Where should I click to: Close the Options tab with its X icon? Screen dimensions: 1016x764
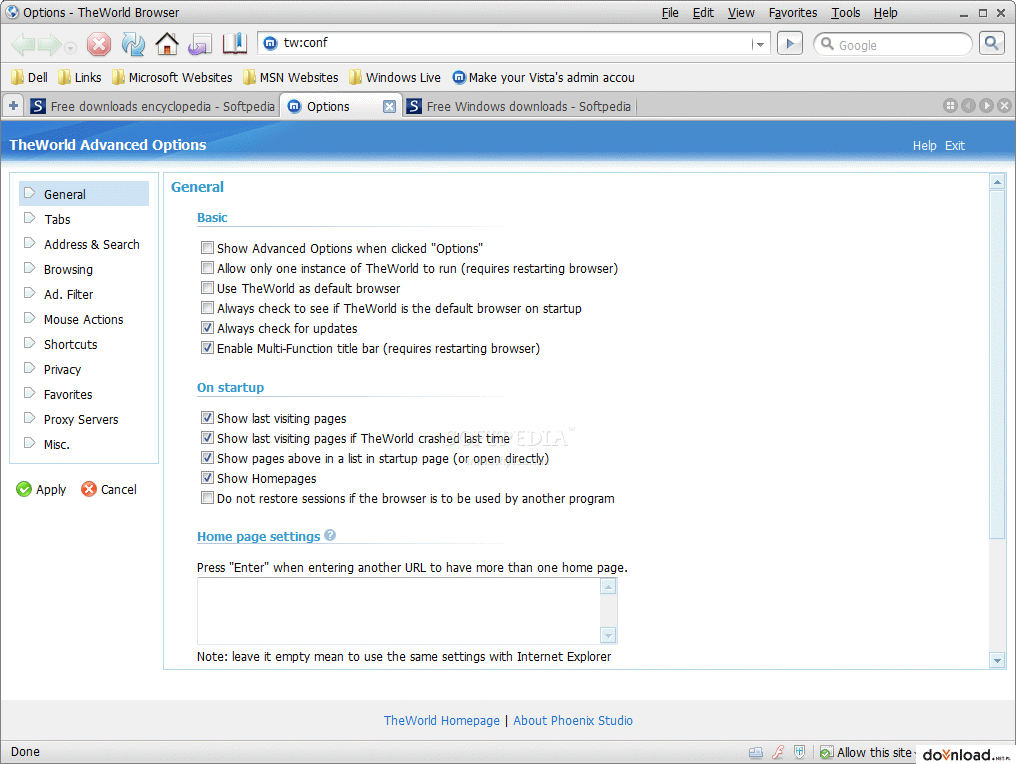[389, 106]
